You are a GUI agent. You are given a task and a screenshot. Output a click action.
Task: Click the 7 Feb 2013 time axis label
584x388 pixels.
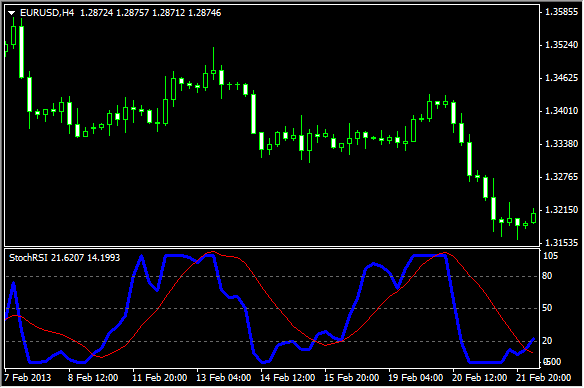pyautogui.click(x=27, y=378)
